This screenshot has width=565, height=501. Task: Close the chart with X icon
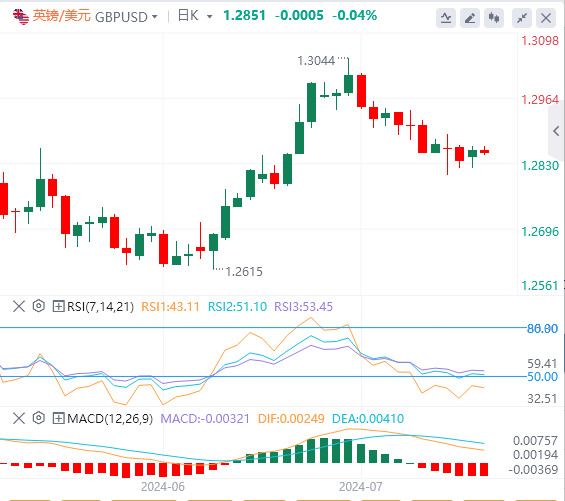[x=546, y=18]
